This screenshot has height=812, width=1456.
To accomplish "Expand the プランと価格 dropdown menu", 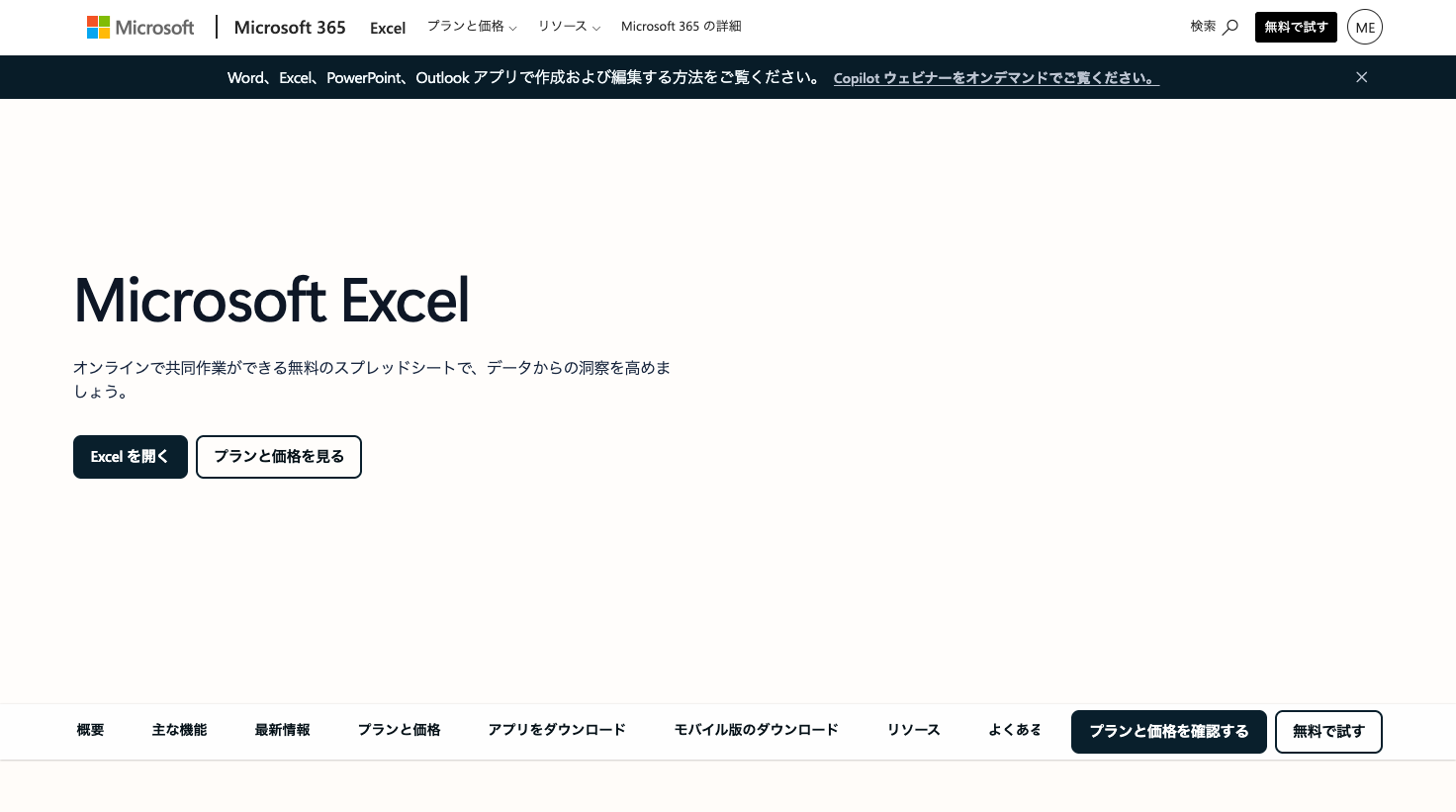I will pos(472,27).
